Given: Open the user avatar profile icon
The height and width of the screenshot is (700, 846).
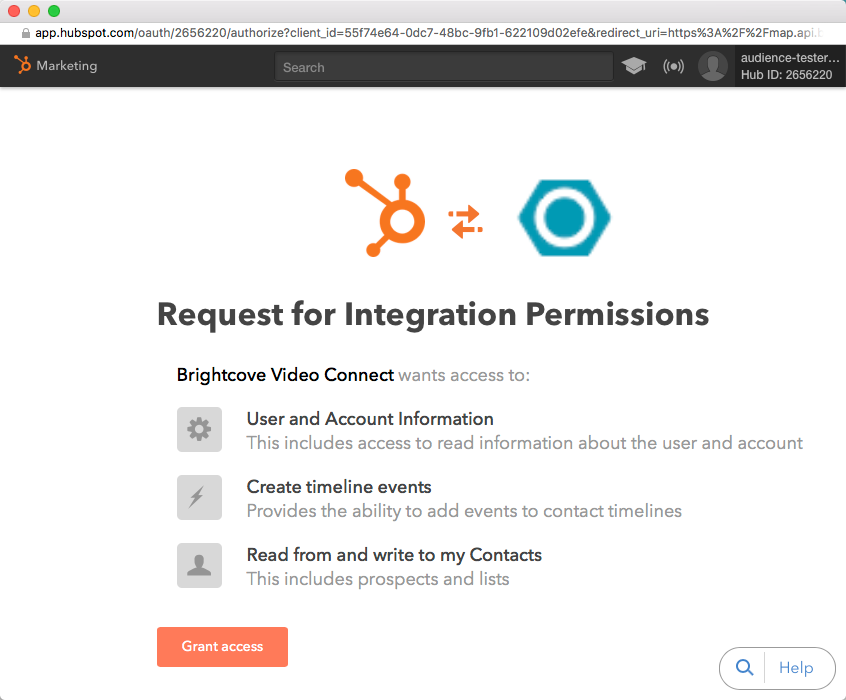Looking at the screenshot, I should pos(713,67).
